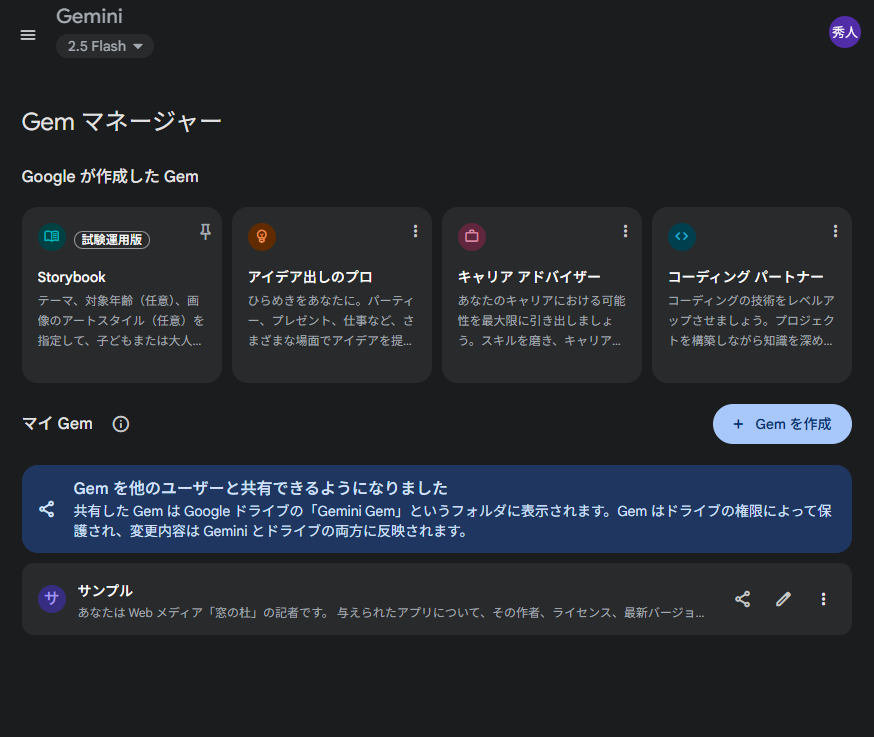The height and width of the screenshot is (737, 874).
Task: Open the hamburger menu
Action: coord(27,34)
